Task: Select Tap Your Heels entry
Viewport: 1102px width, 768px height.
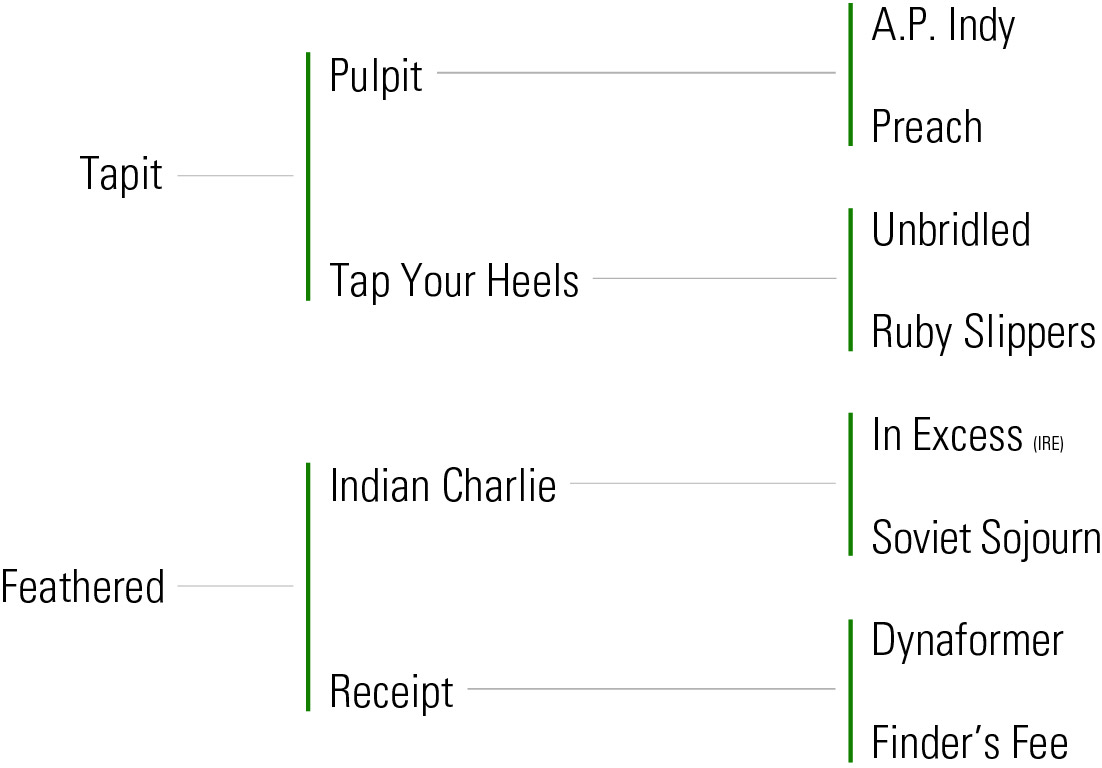Action: (454, 281)
